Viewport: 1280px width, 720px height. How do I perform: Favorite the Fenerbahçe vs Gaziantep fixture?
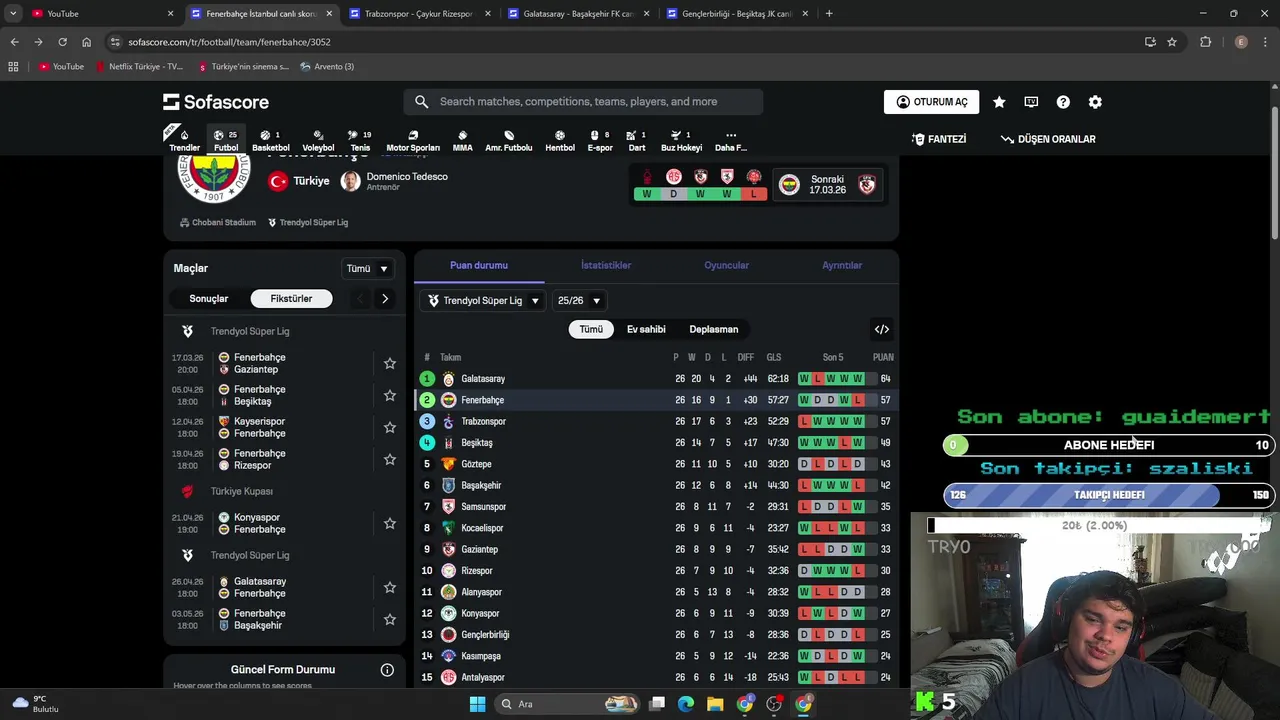tap(390, 363)
